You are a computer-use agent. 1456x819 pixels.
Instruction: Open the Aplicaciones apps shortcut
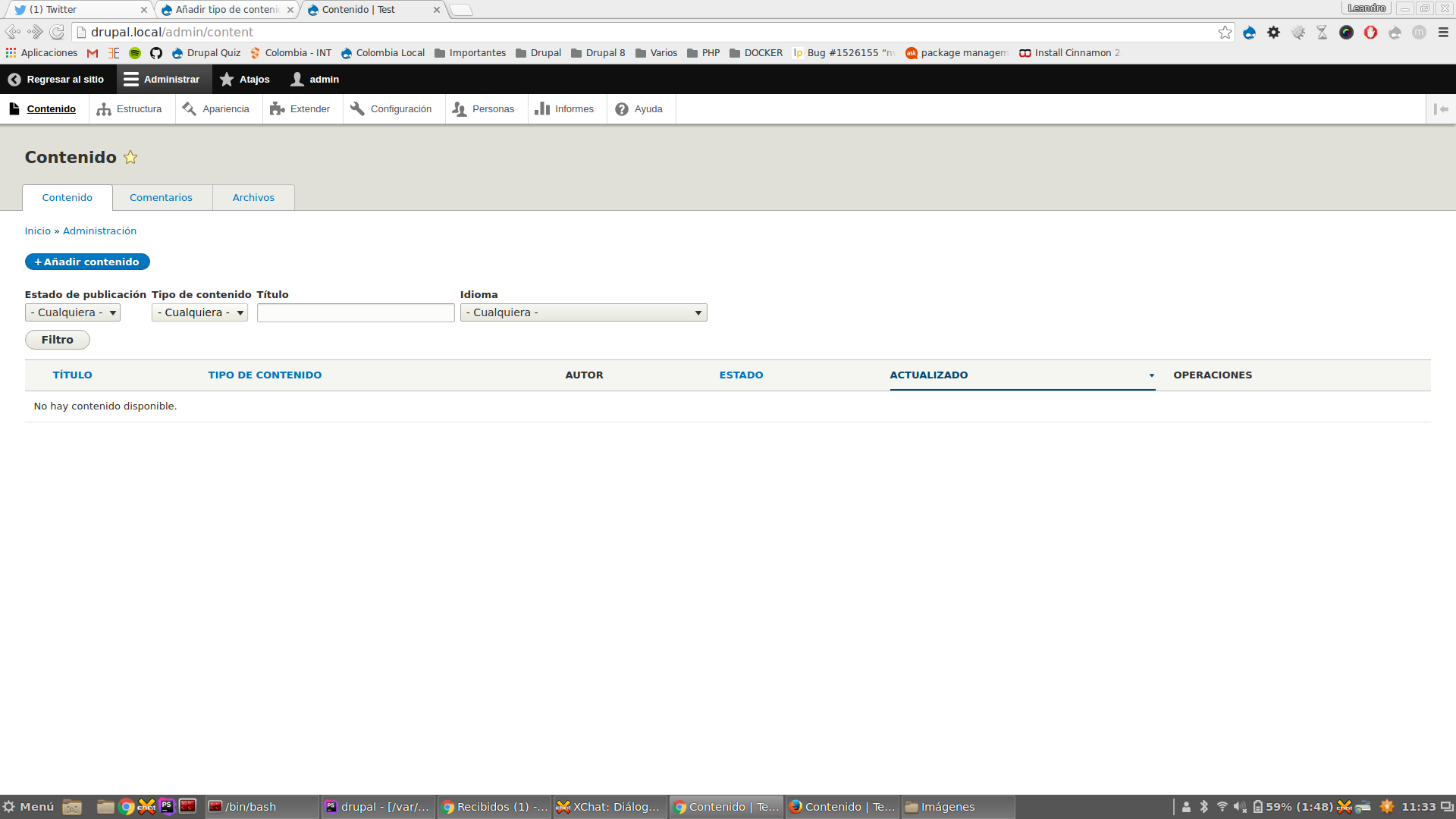coord(42,53)
